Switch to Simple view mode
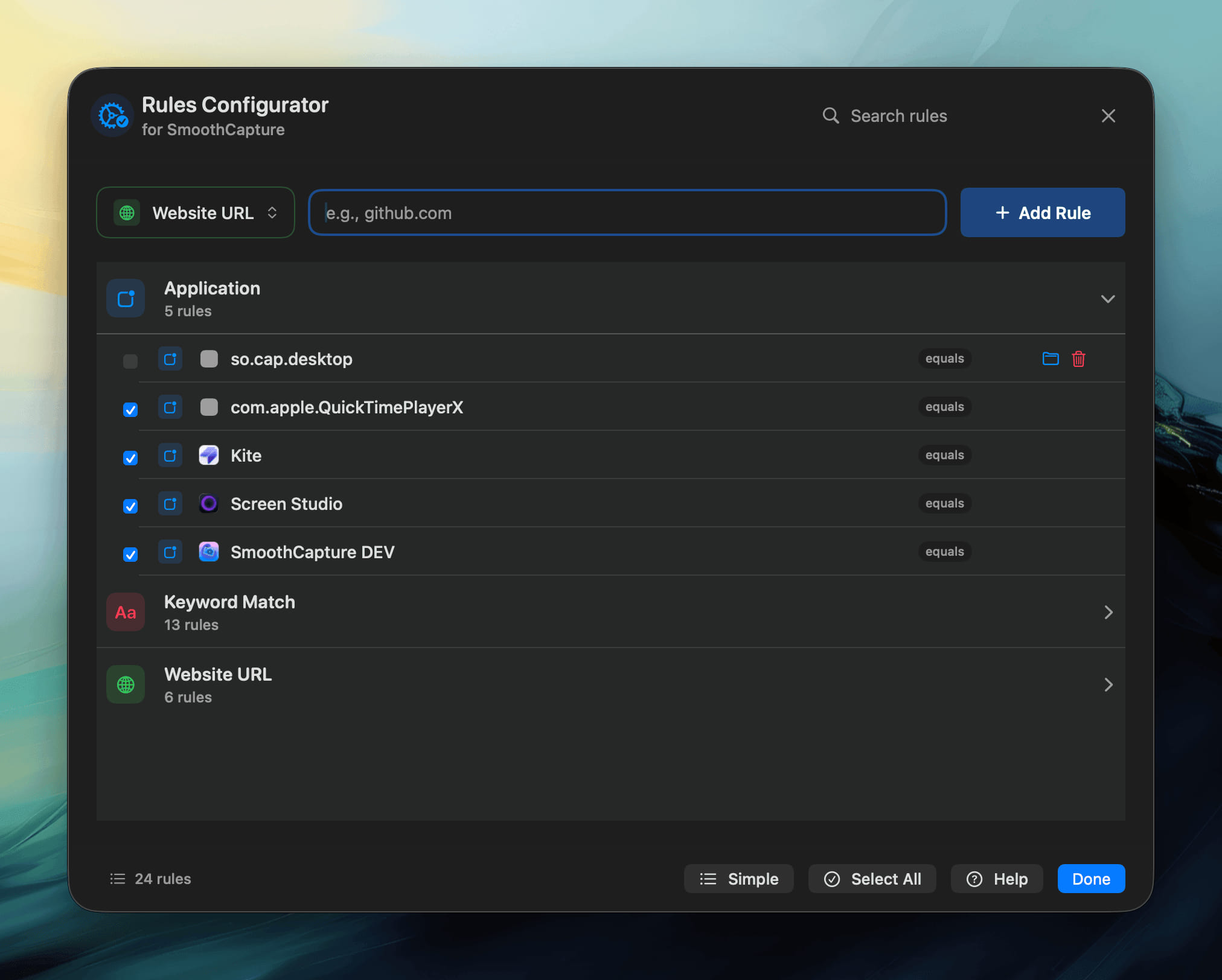Screen dimensions: 1222x980 pos(738,879)
